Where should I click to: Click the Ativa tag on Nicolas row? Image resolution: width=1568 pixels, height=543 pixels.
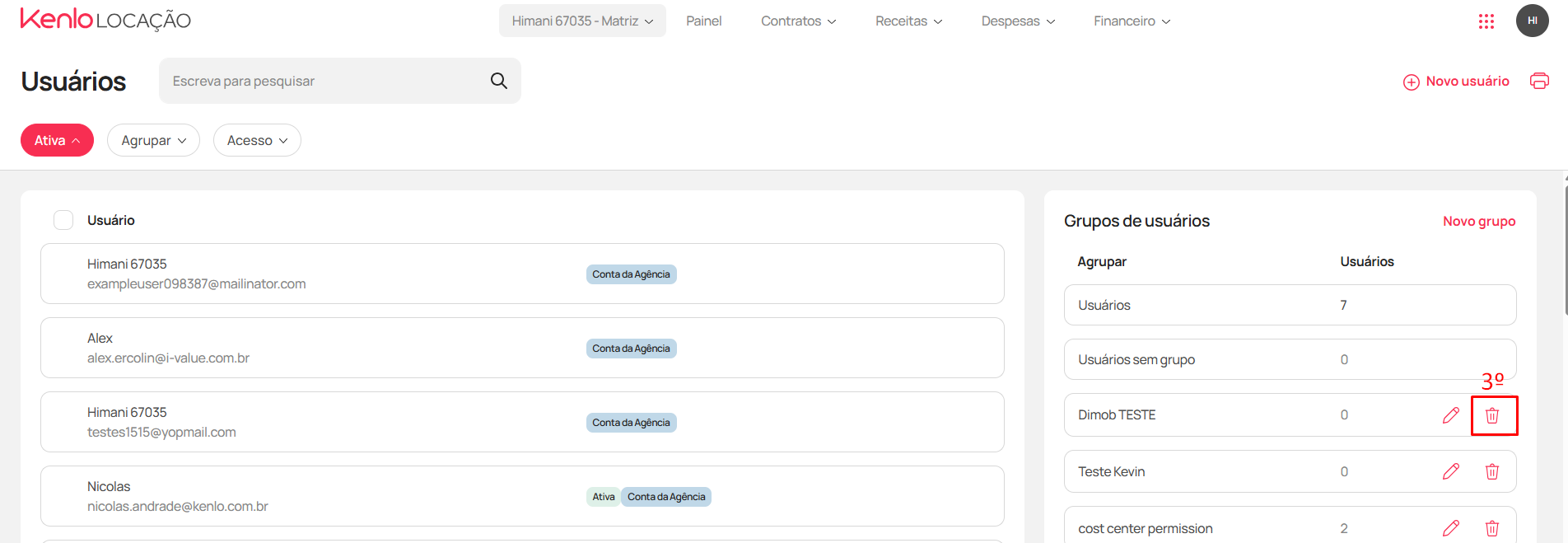point(604,497)
